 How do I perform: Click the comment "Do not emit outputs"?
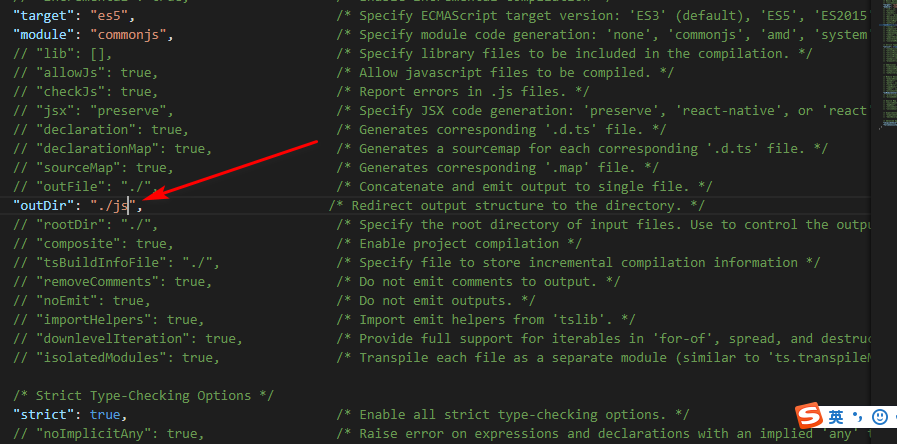coord(436,300)
